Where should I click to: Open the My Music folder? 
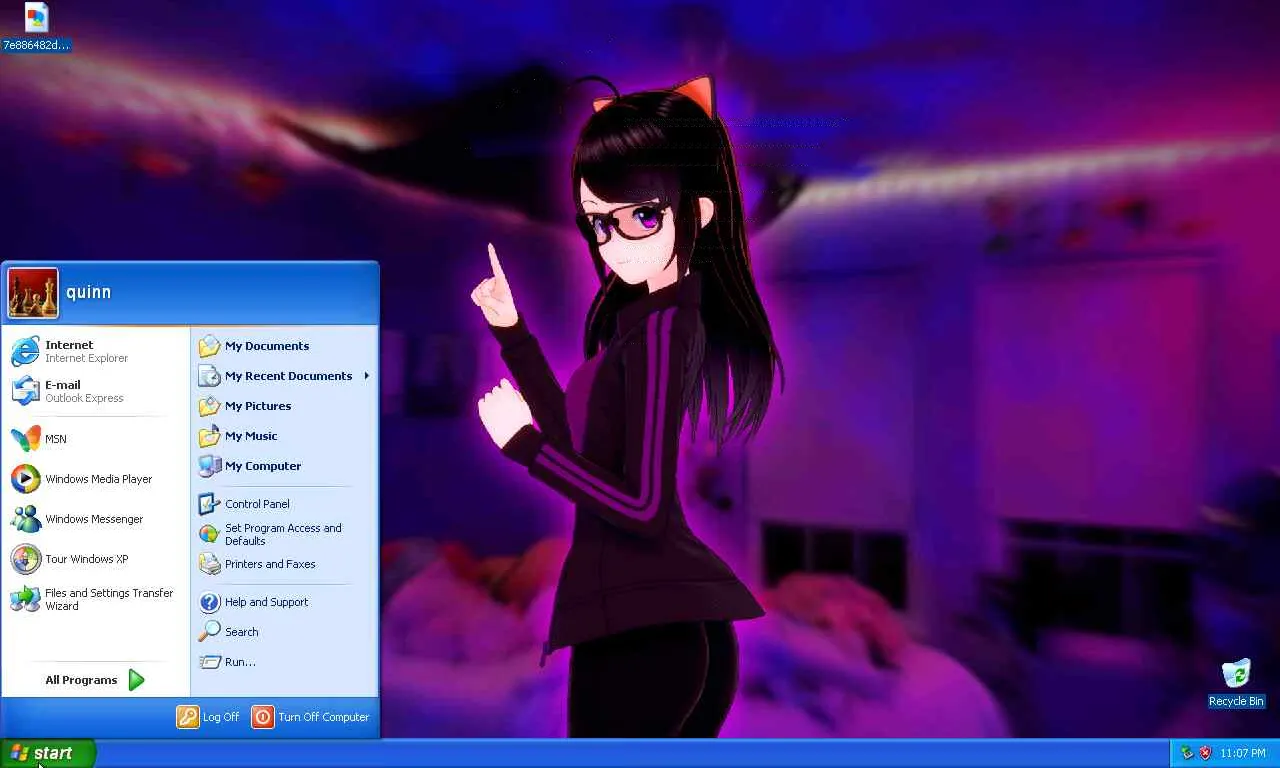pyautogui.click(x=284, y=436)
